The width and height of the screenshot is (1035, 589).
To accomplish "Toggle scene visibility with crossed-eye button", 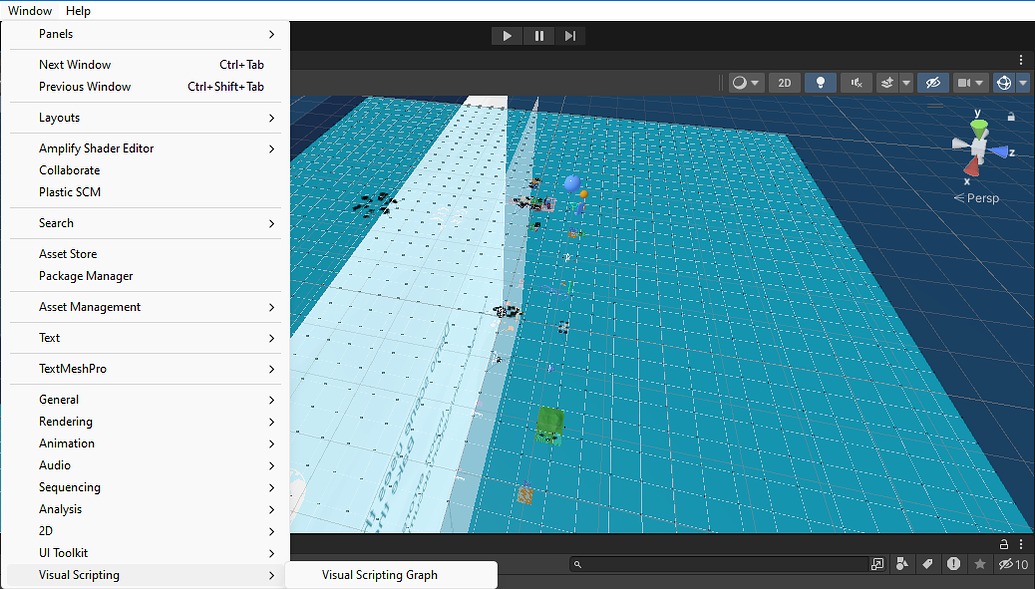I will (935, 82).
